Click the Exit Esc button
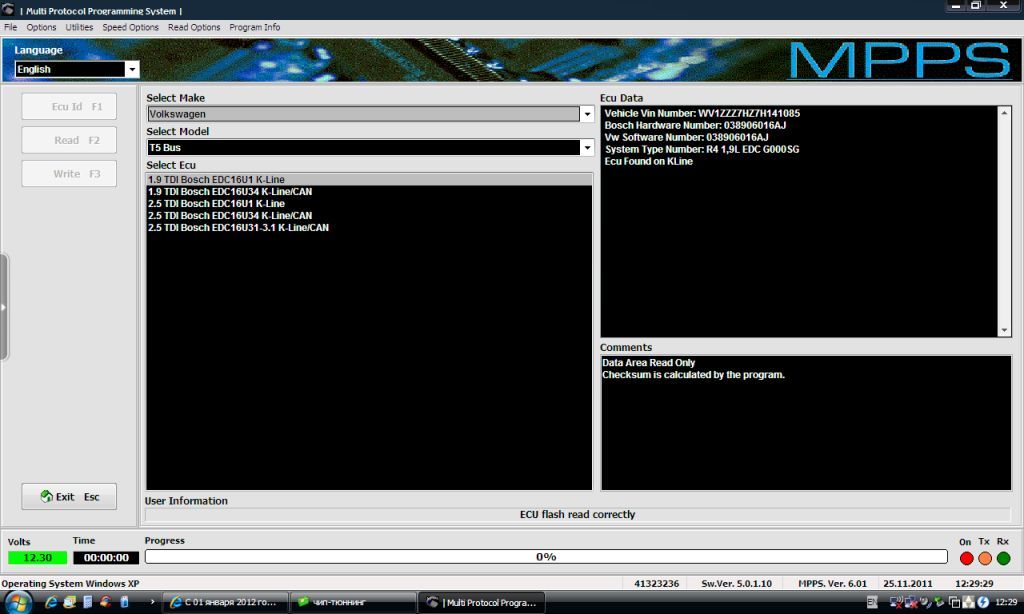 click(69, 496)
